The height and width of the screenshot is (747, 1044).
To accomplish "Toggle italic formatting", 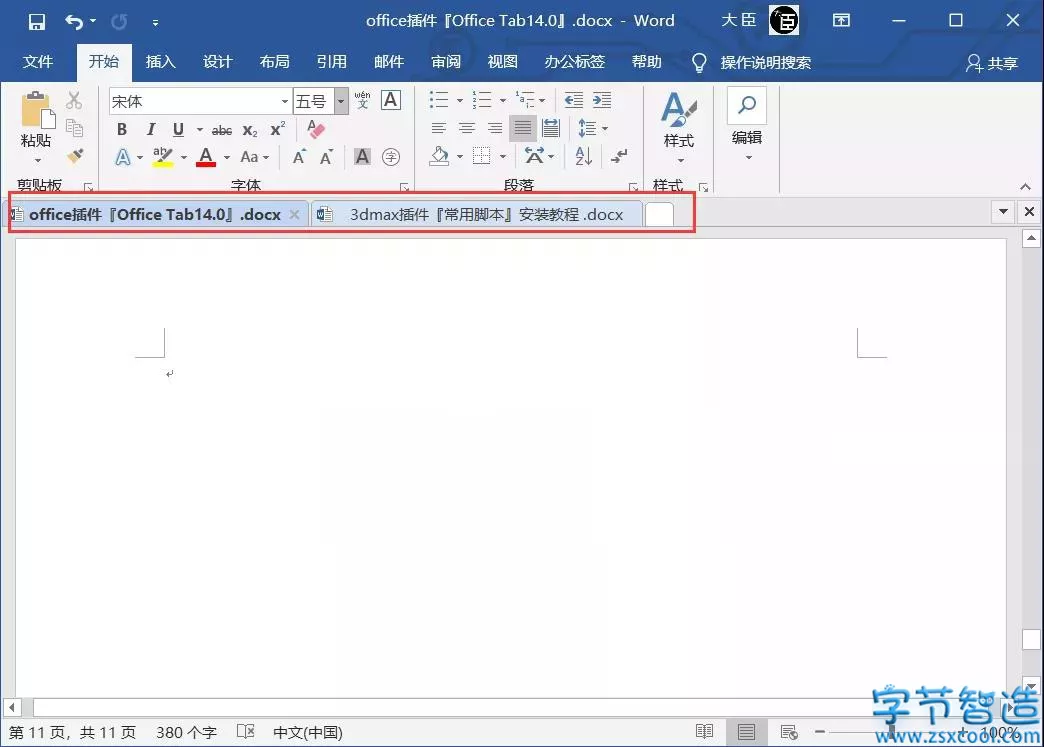I will [x=151, y=129].
